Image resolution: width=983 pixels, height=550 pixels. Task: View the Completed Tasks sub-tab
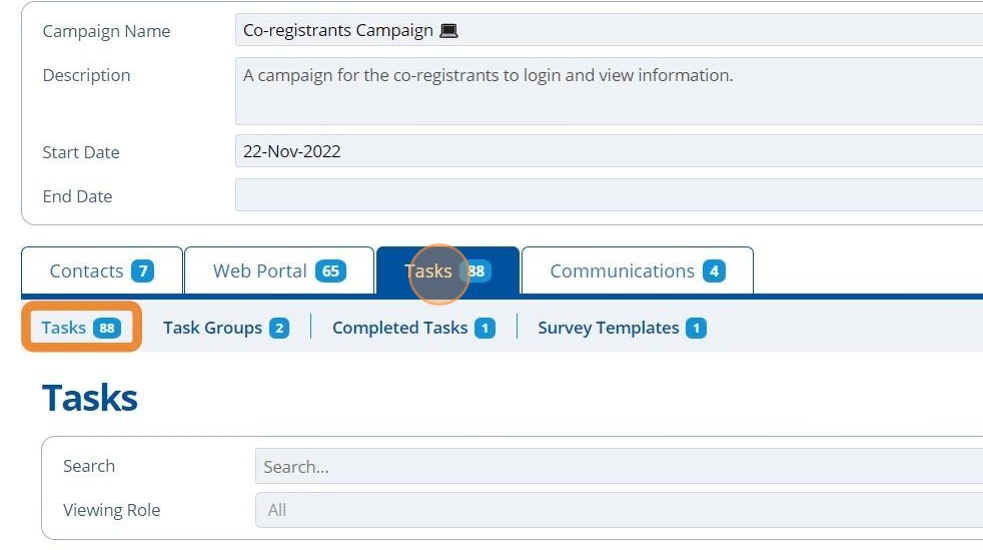[x=400, y=328]
